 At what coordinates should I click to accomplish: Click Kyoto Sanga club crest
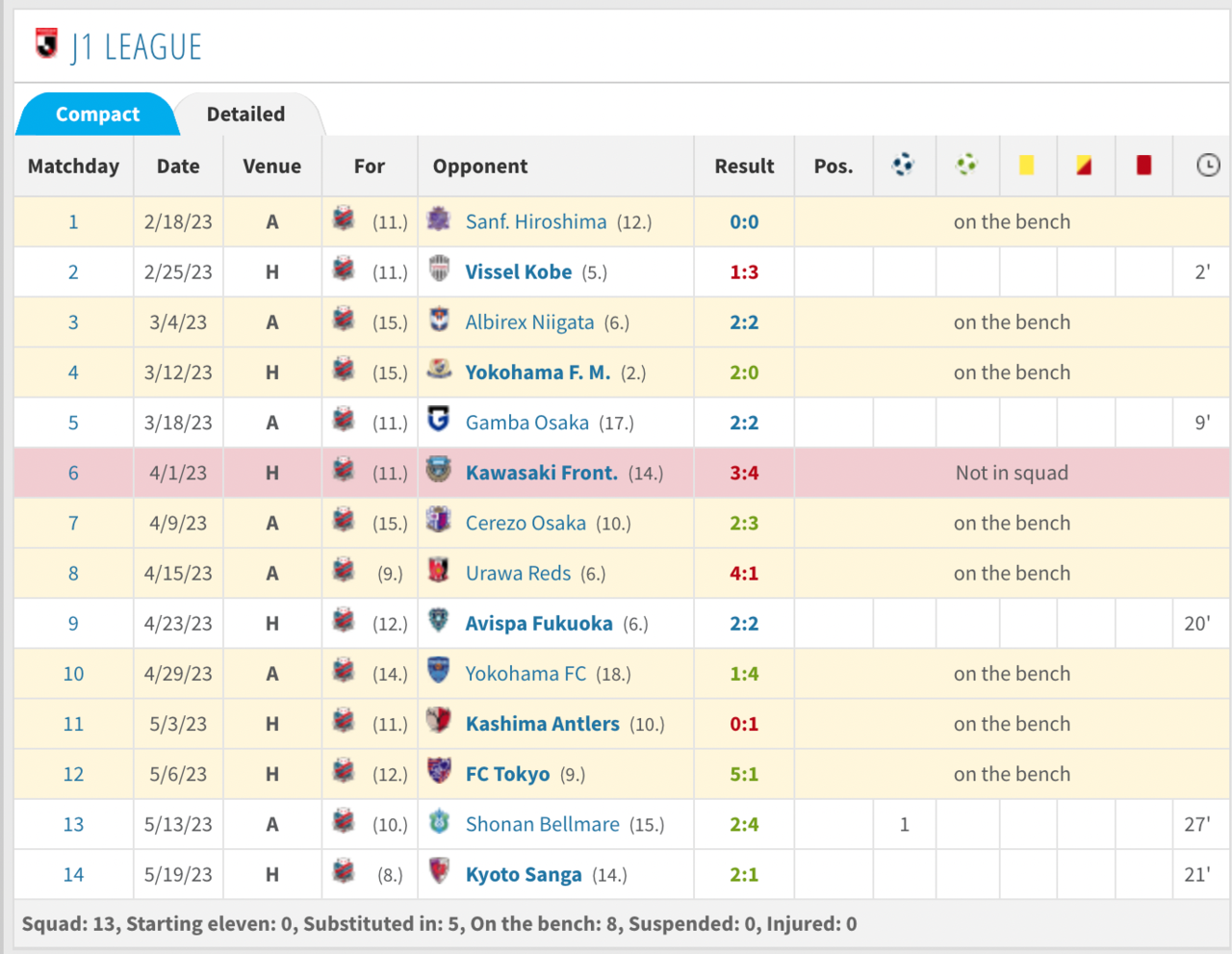tap(439, 870)
